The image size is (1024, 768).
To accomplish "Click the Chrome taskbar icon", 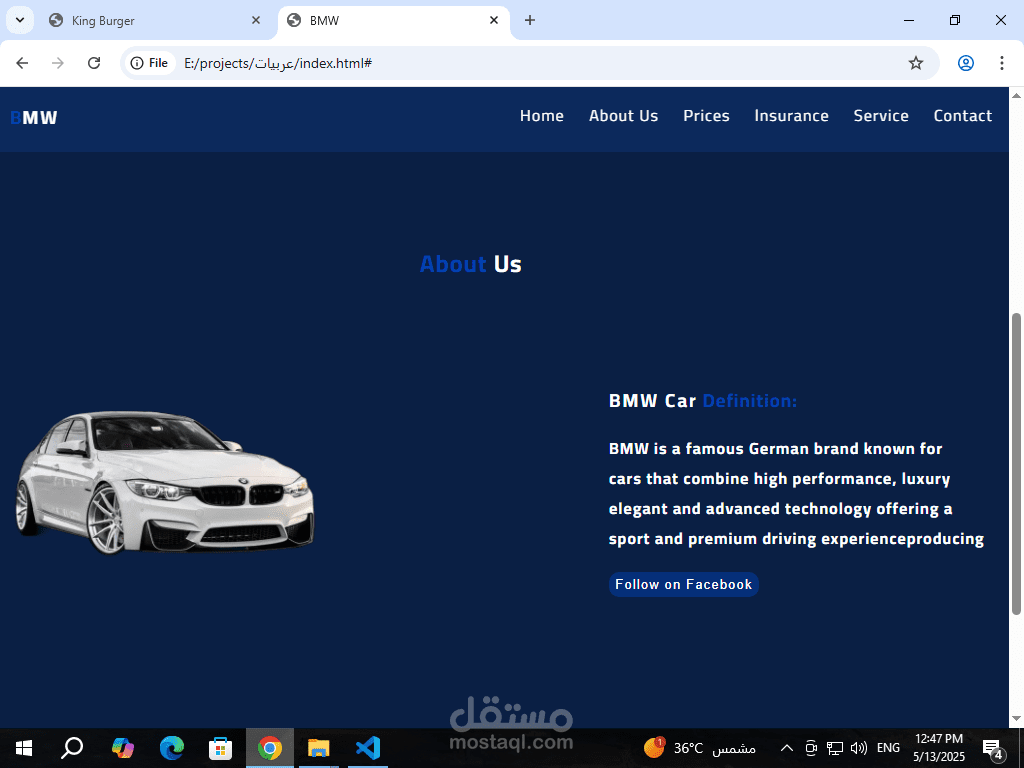I will pos(270,748).
